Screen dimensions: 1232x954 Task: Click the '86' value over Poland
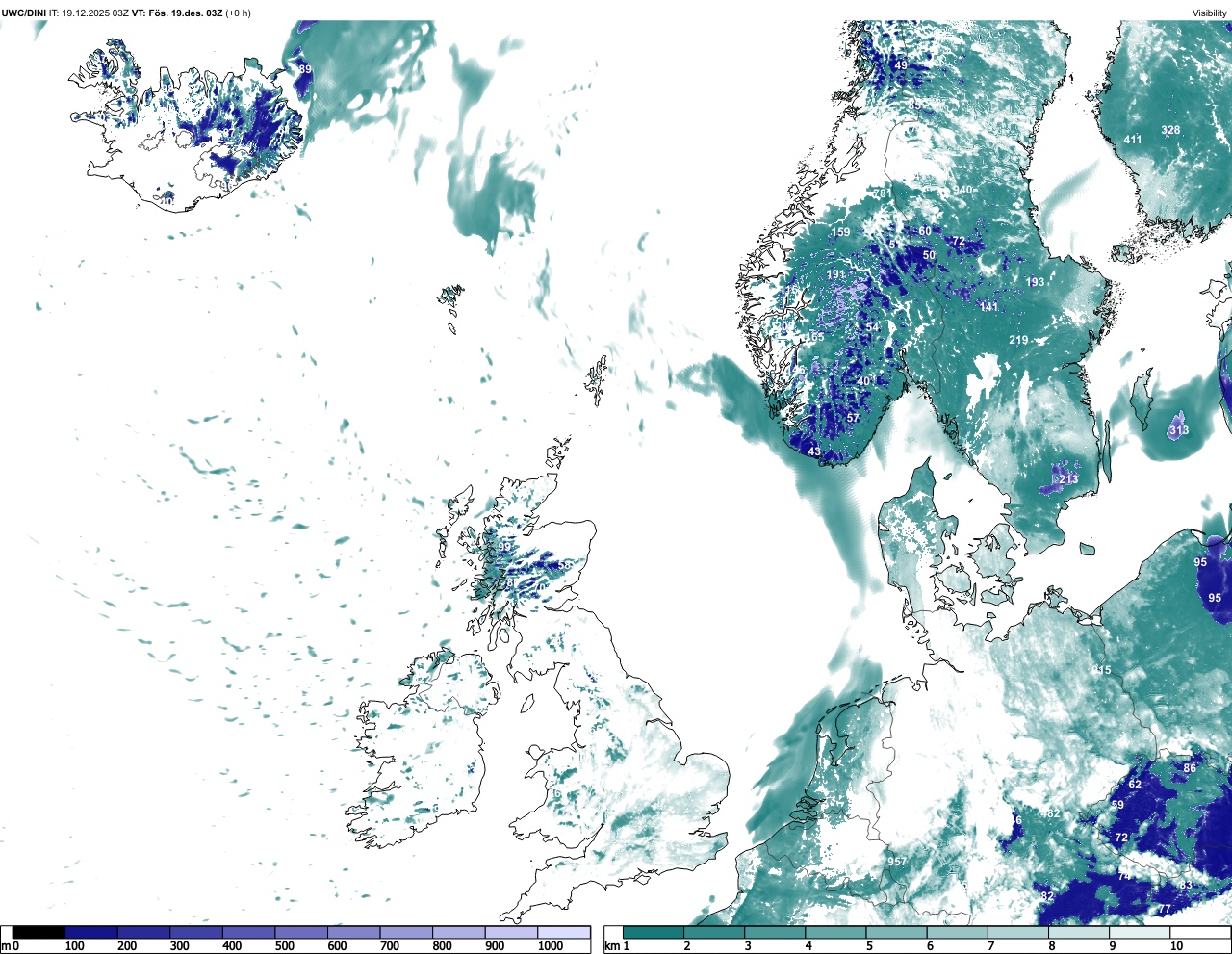click(x=1190, y=768)
